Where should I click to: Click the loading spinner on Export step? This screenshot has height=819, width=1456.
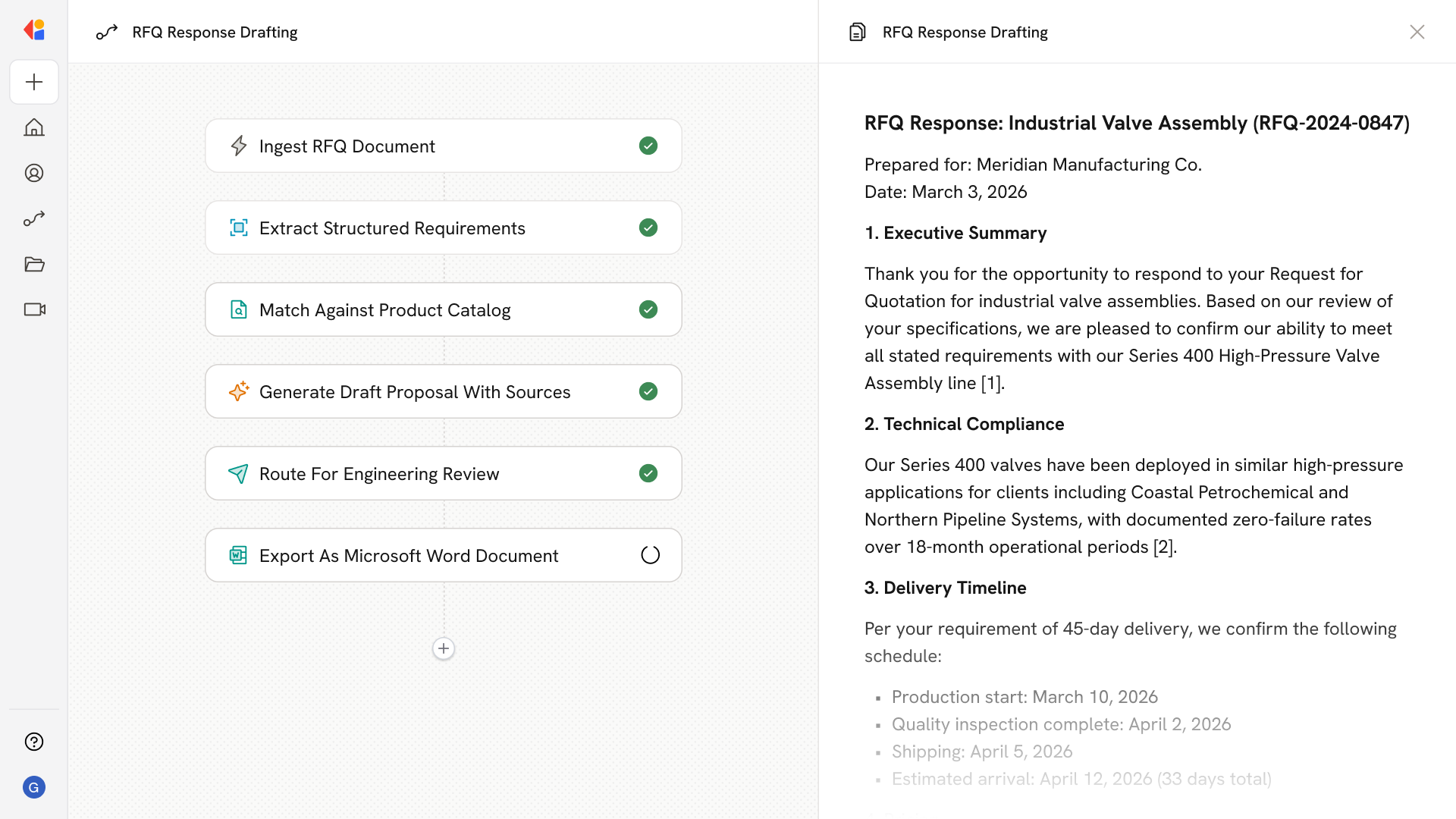coord(650,555)
